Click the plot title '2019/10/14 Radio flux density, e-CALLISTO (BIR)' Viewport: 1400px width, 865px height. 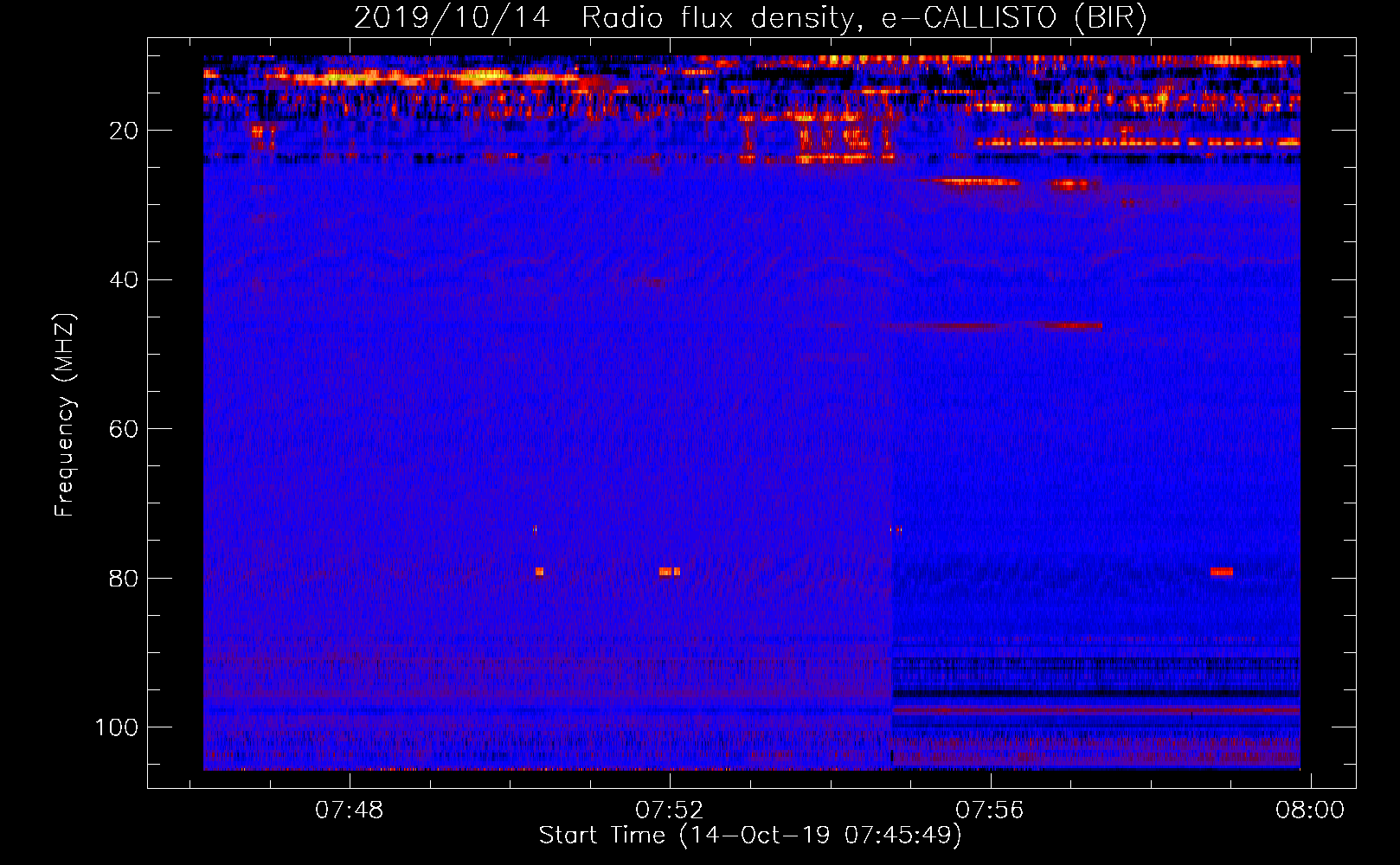750,17
